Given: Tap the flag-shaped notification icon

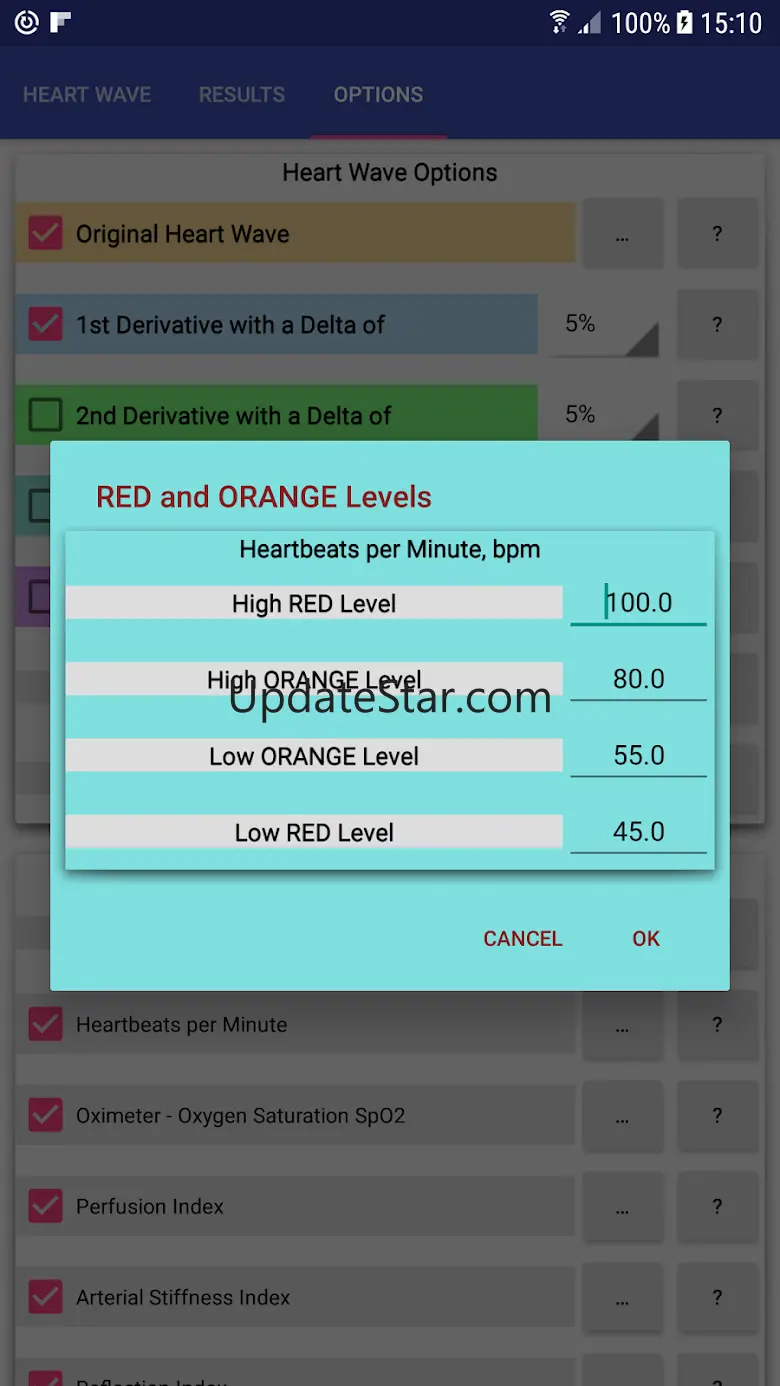Looking at the screenshot, I should (x=61, y=22).
